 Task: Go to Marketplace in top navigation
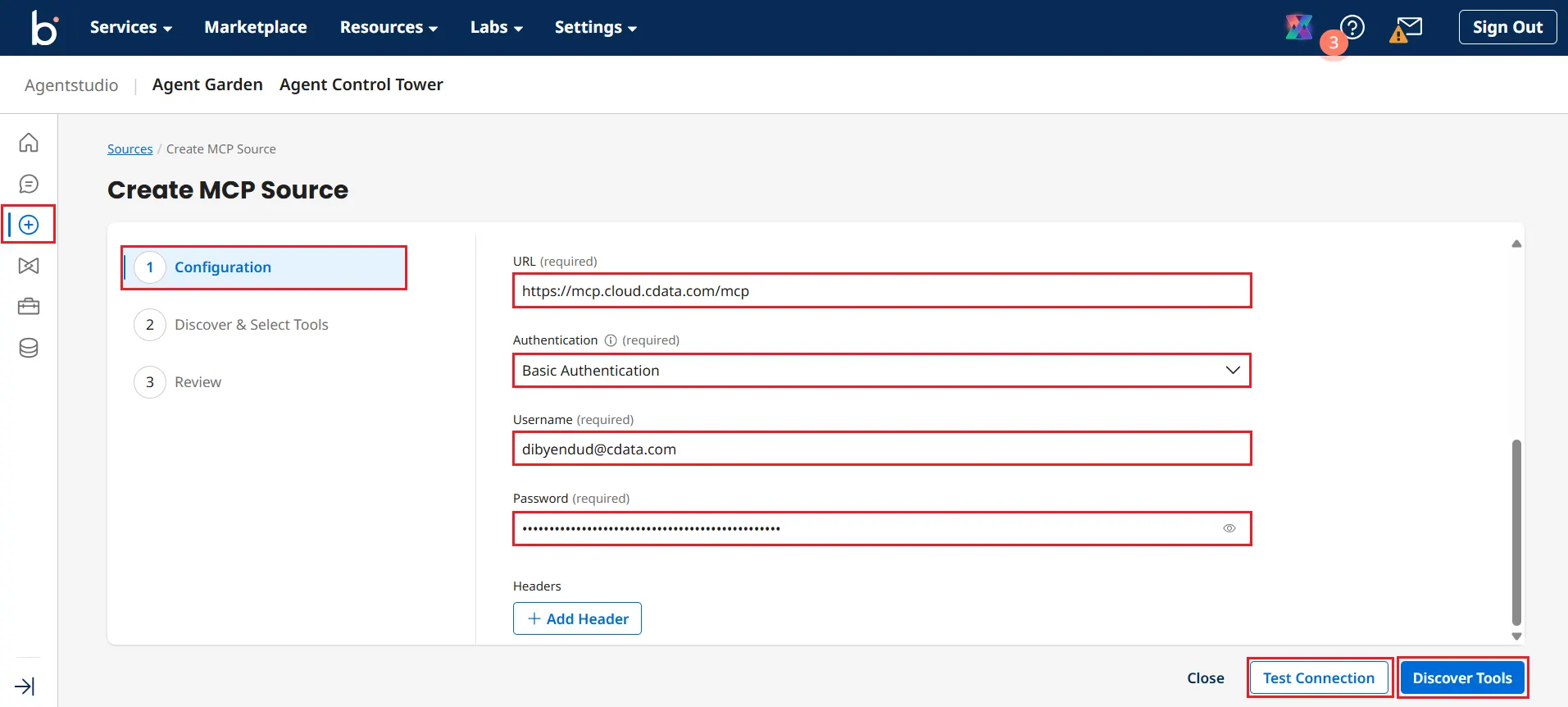click(256, 27)
